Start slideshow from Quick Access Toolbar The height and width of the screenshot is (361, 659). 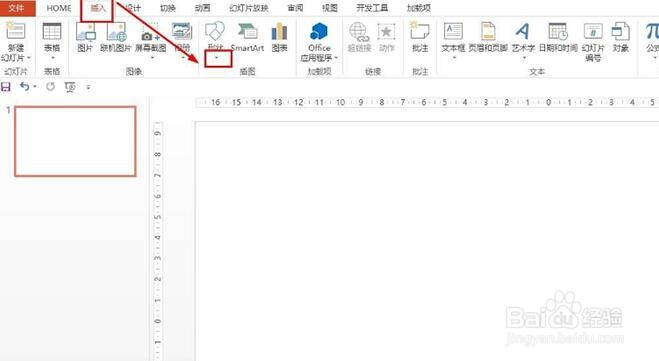click(70, 87)
